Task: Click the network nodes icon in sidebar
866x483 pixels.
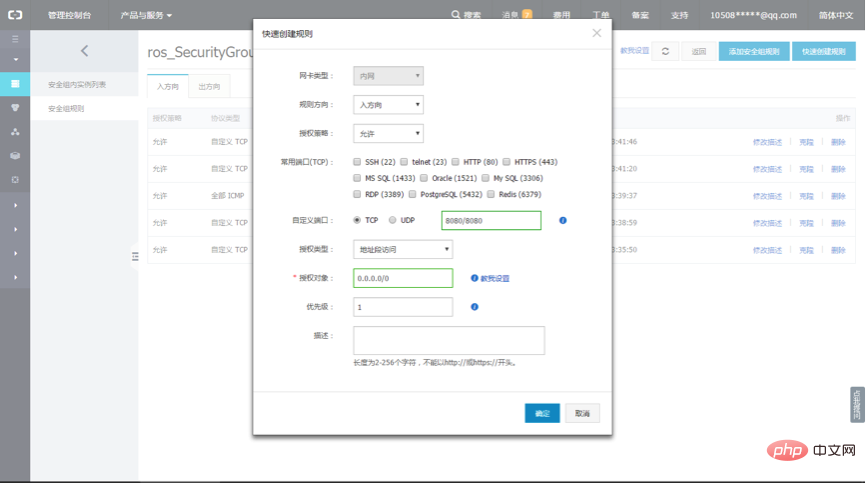Action: [x=15, y=132]
